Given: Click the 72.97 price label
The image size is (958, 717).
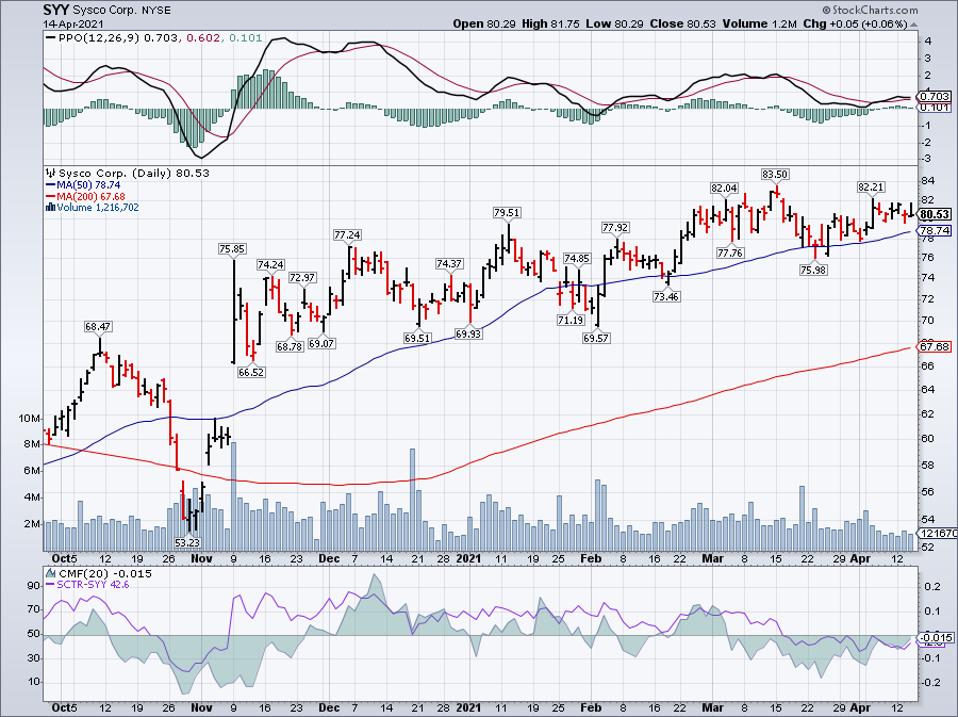Looking at the screenshot, I should [302, 278].
